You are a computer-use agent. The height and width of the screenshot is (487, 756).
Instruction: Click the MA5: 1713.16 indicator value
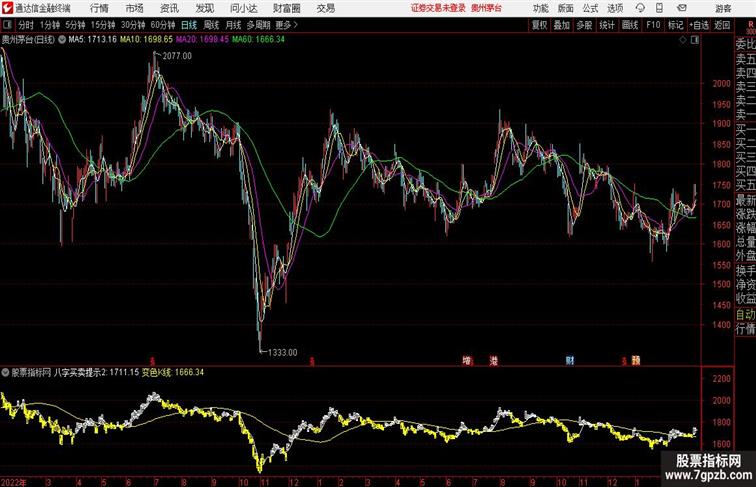(93, 40)
